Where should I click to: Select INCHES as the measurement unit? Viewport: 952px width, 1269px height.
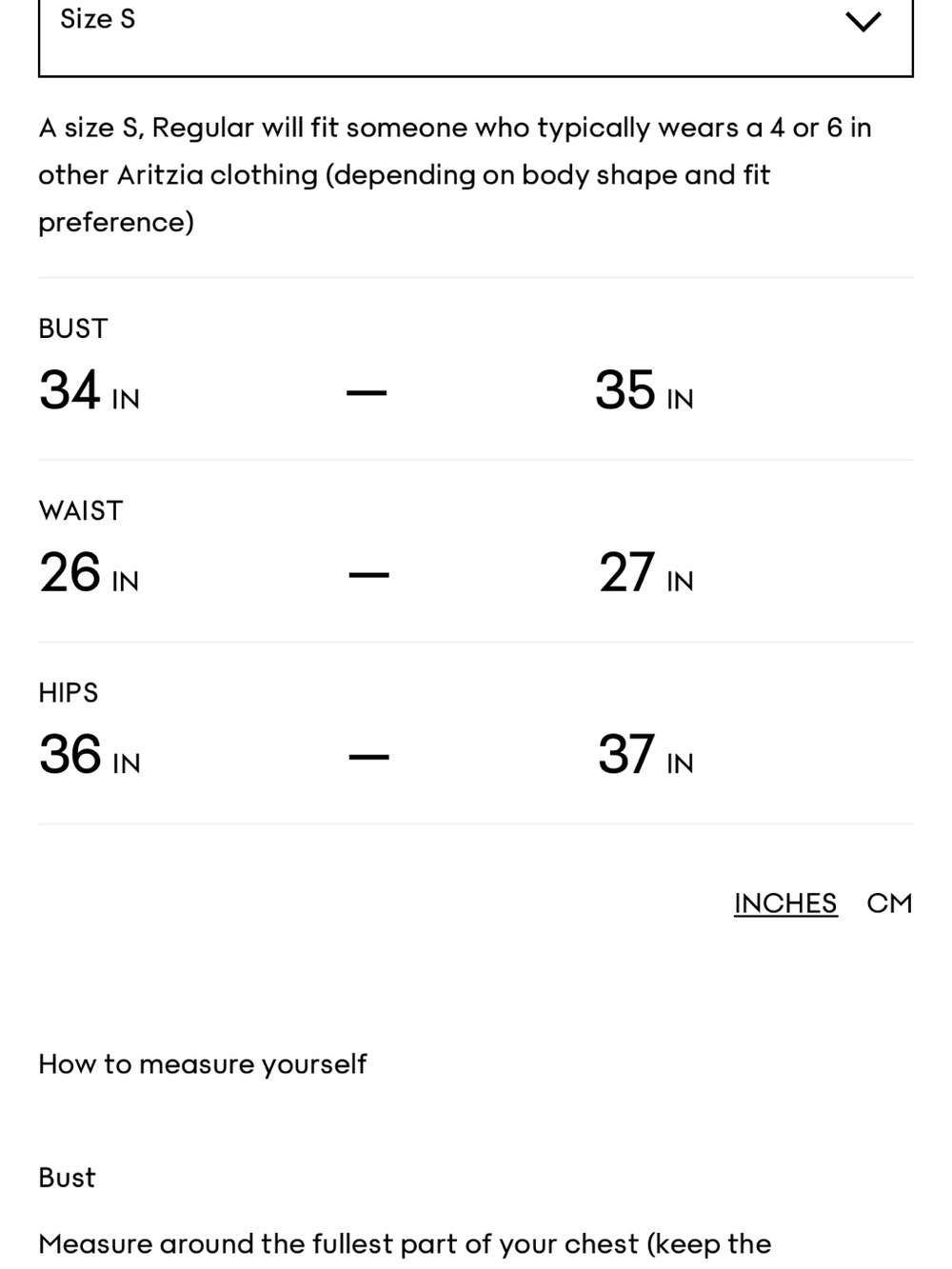[x=785, y=902]
